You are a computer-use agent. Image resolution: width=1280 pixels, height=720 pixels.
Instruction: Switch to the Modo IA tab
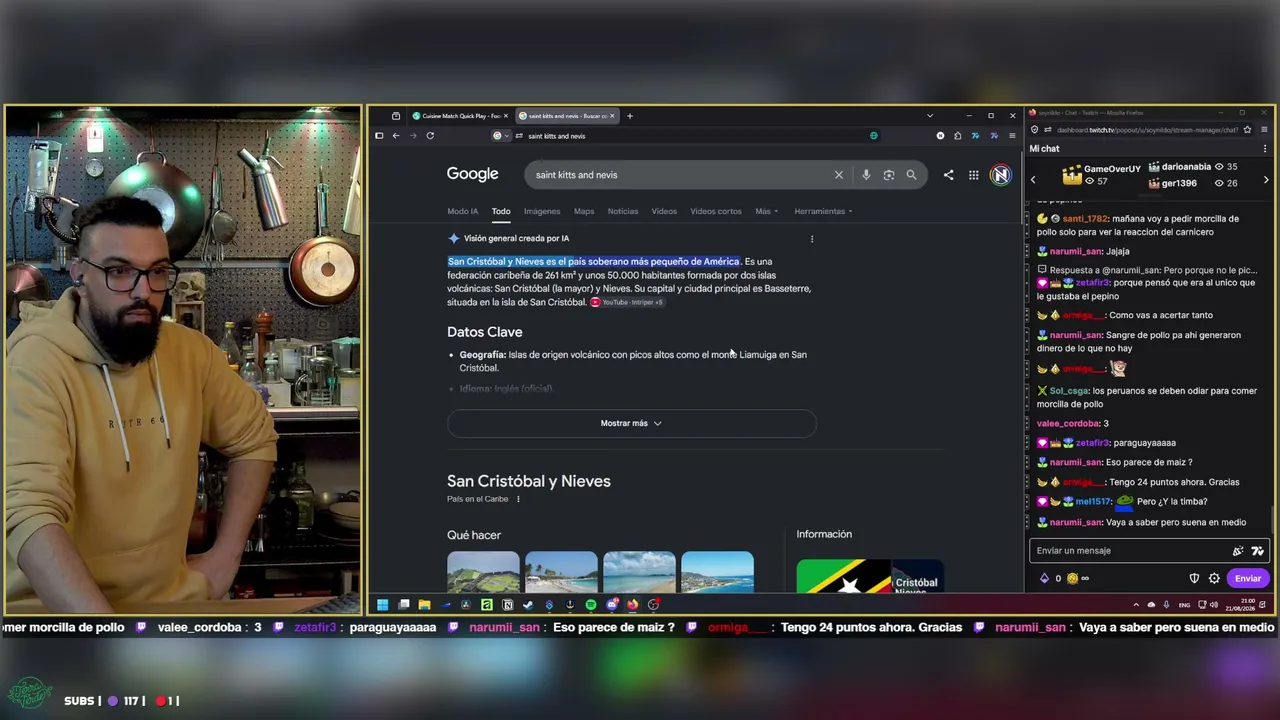pyautogui.click(x=463, y=211)
